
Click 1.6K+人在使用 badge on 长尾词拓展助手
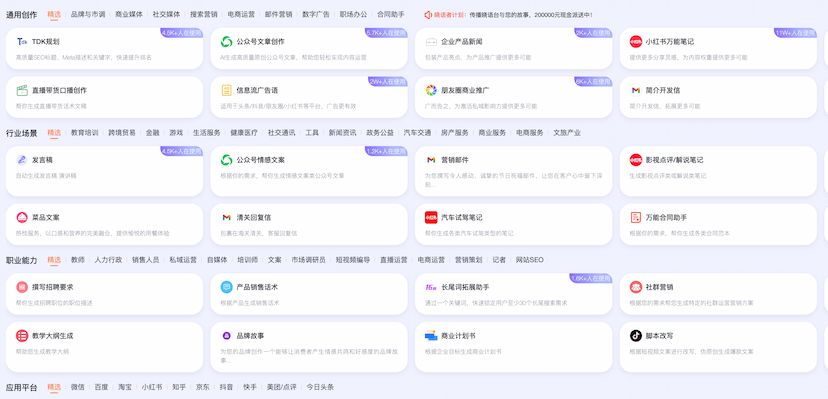(590, 278)
